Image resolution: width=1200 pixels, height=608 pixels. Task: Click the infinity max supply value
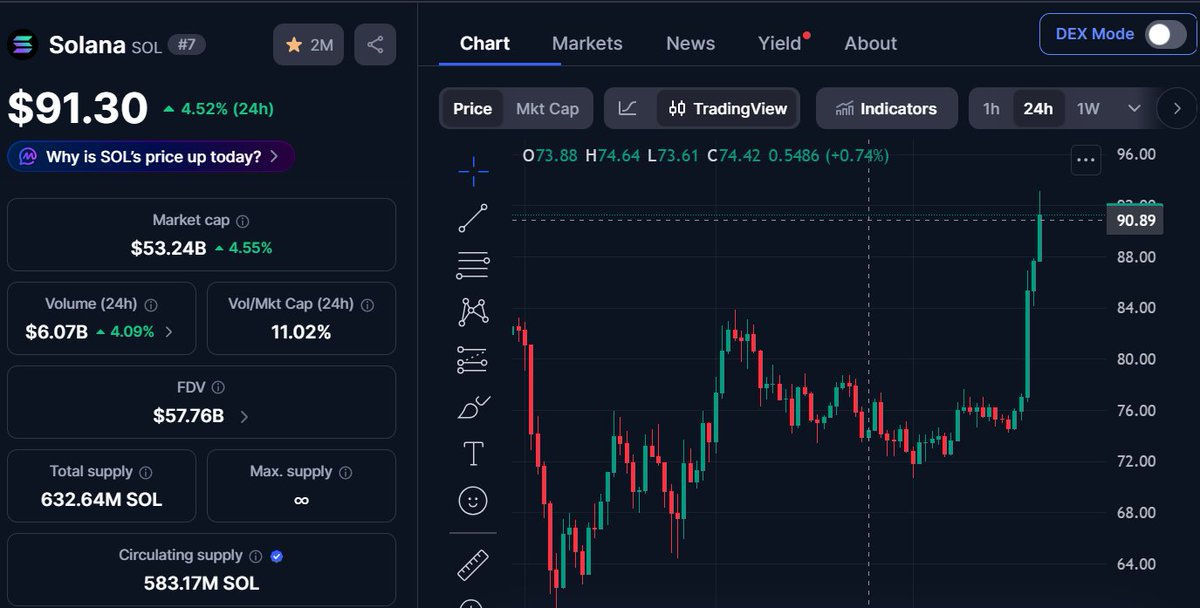(x=301, y=499)
